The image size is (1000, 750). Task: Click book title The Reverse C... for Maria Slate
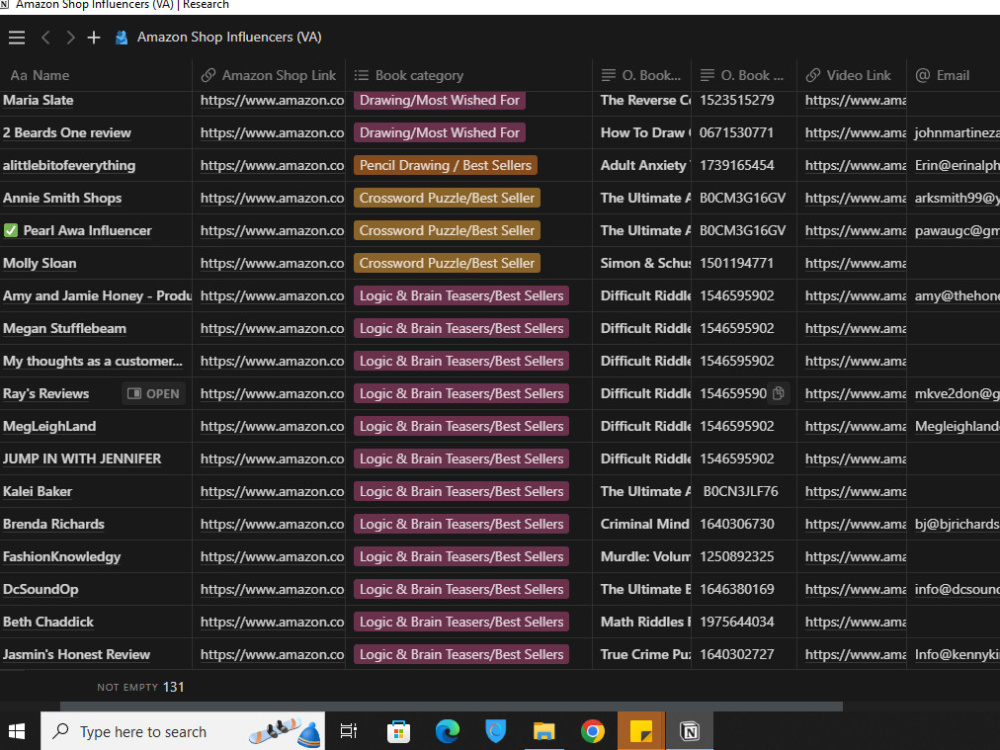coord(645,100)
